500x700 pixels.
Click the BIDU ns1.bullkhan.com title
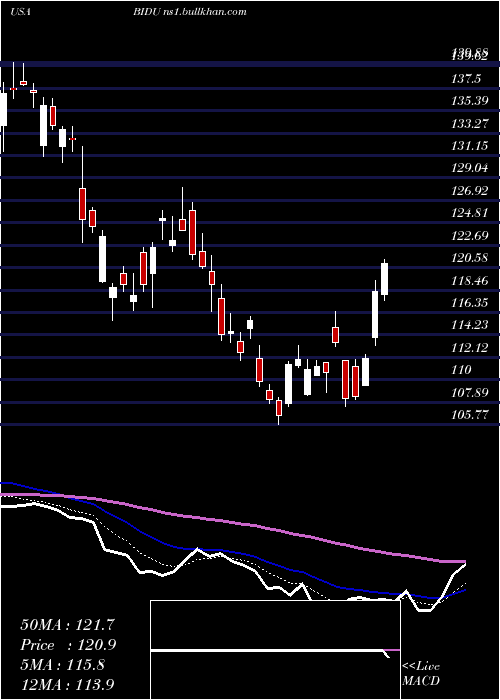coord(190,12)
